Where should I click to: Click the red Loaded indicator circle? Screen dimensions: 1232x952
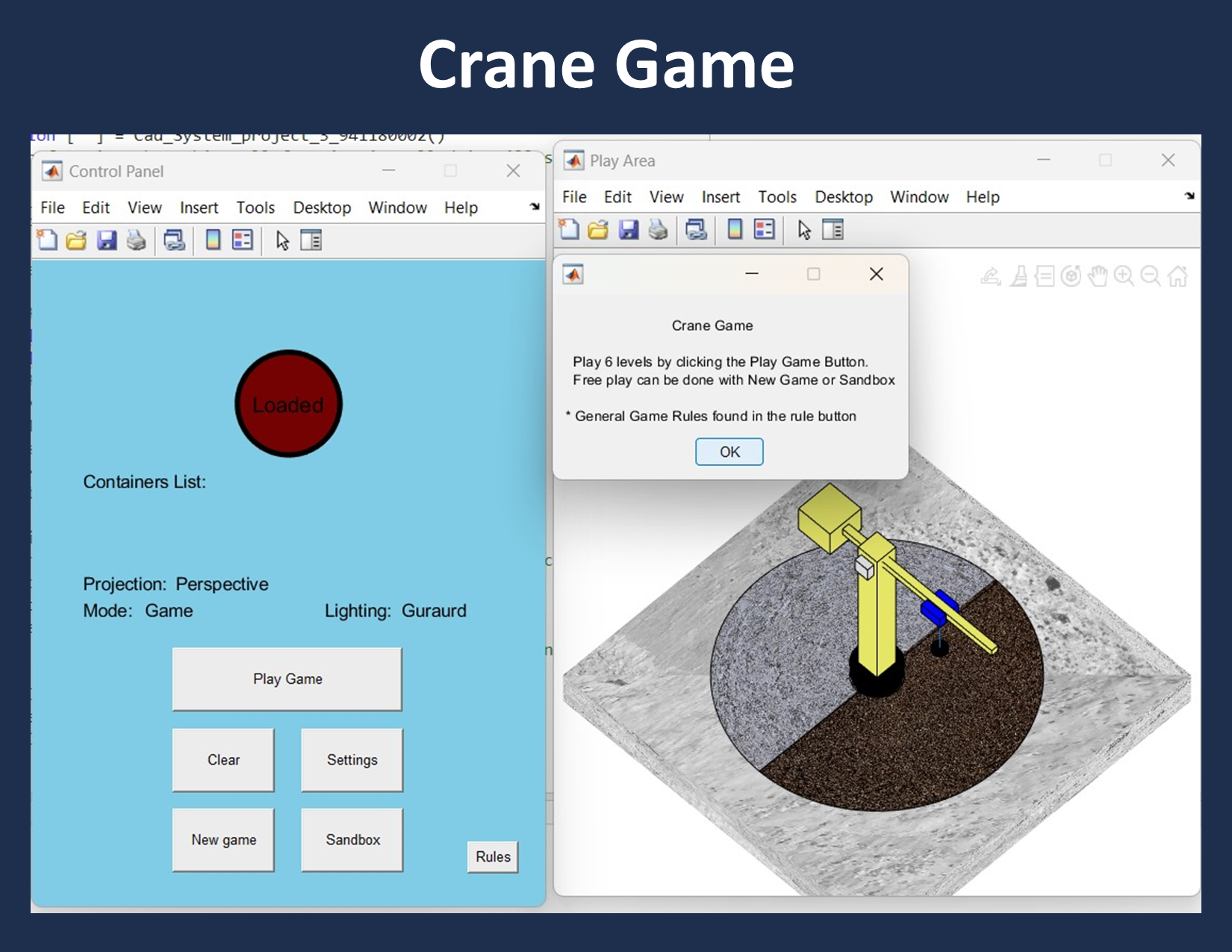pos(288,404)
